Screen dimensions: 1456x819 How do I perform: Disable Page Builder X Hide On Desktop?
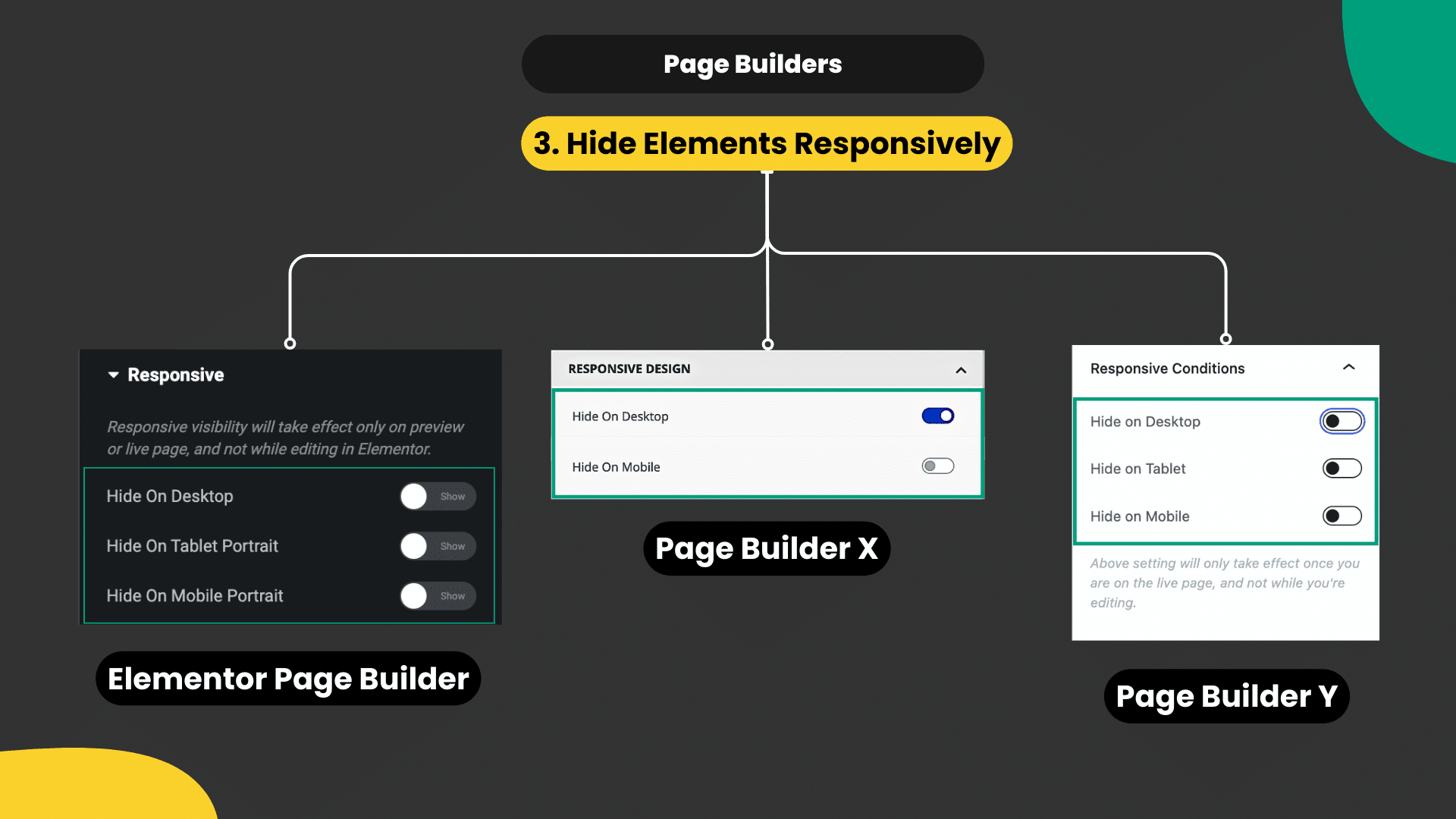(937, 416)
